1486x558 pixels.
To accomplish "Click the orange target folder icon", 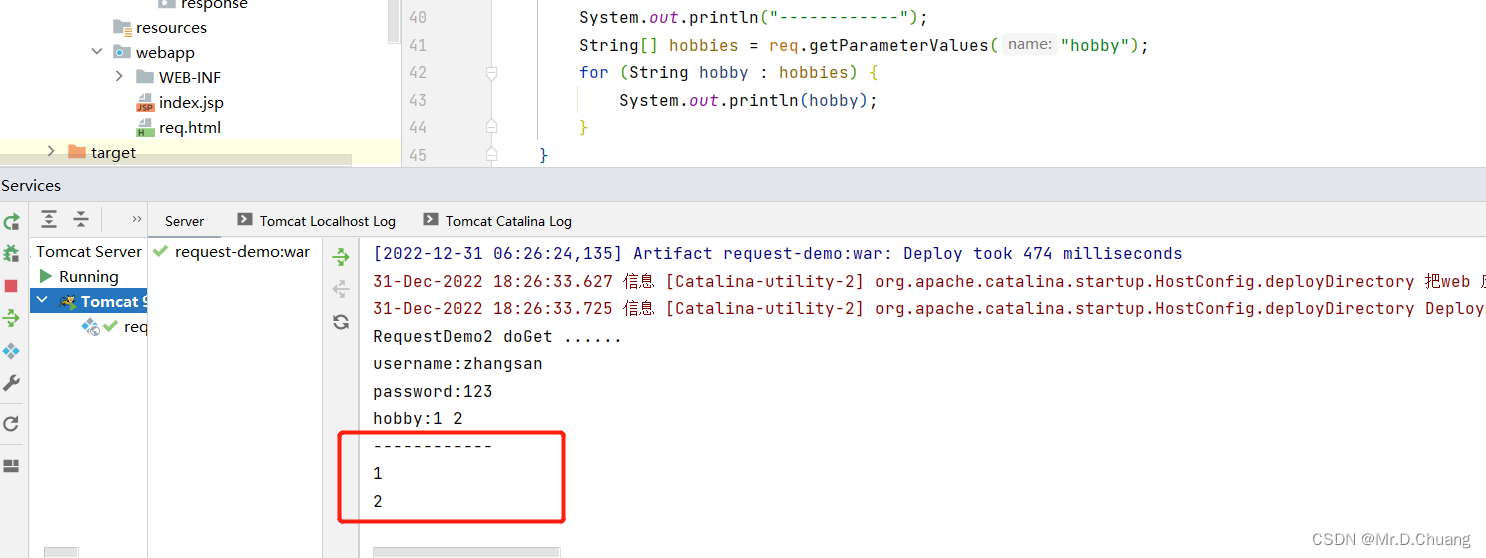I will [x=77, y=152].
